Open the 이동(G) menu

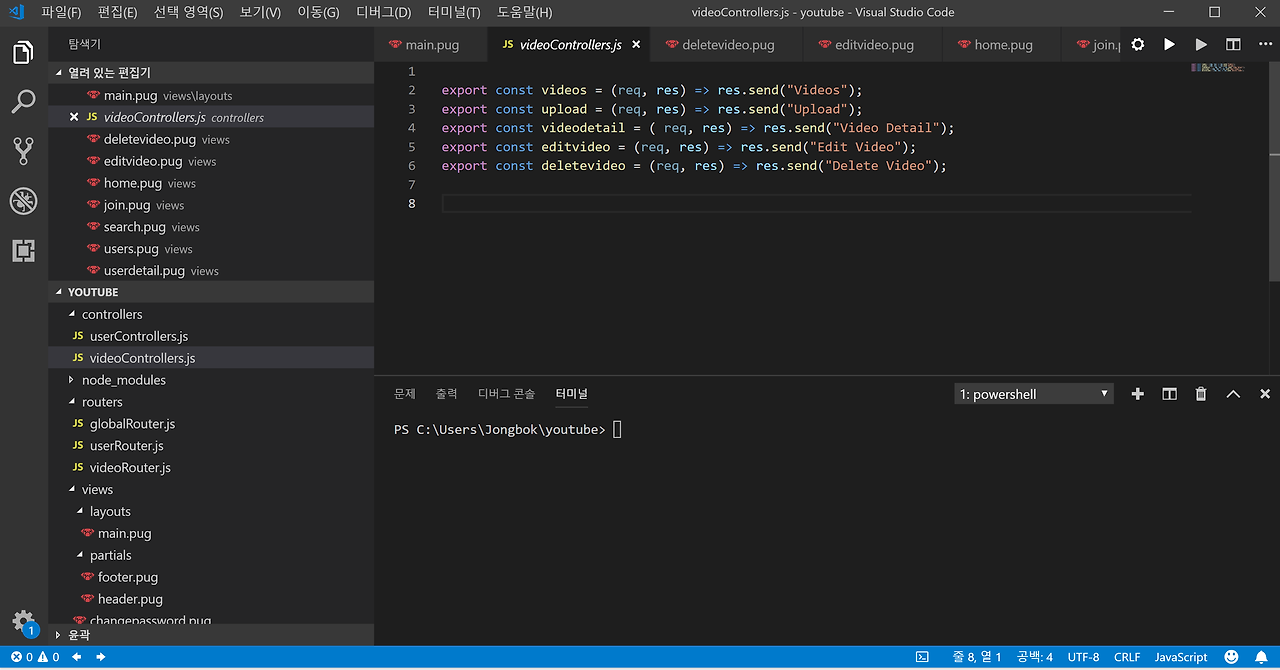click(318, 12)
